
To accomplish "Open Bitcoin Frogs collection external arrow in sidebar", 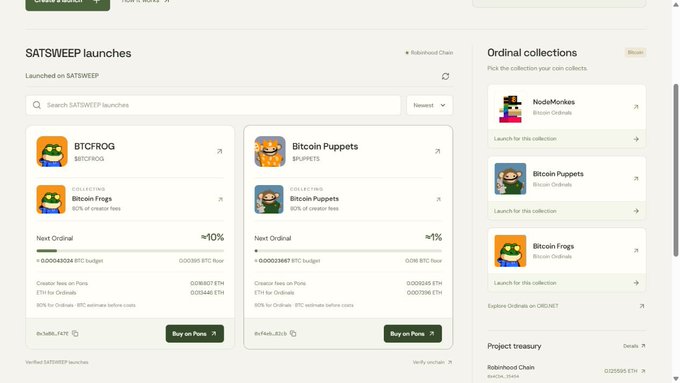I will 636,251.
